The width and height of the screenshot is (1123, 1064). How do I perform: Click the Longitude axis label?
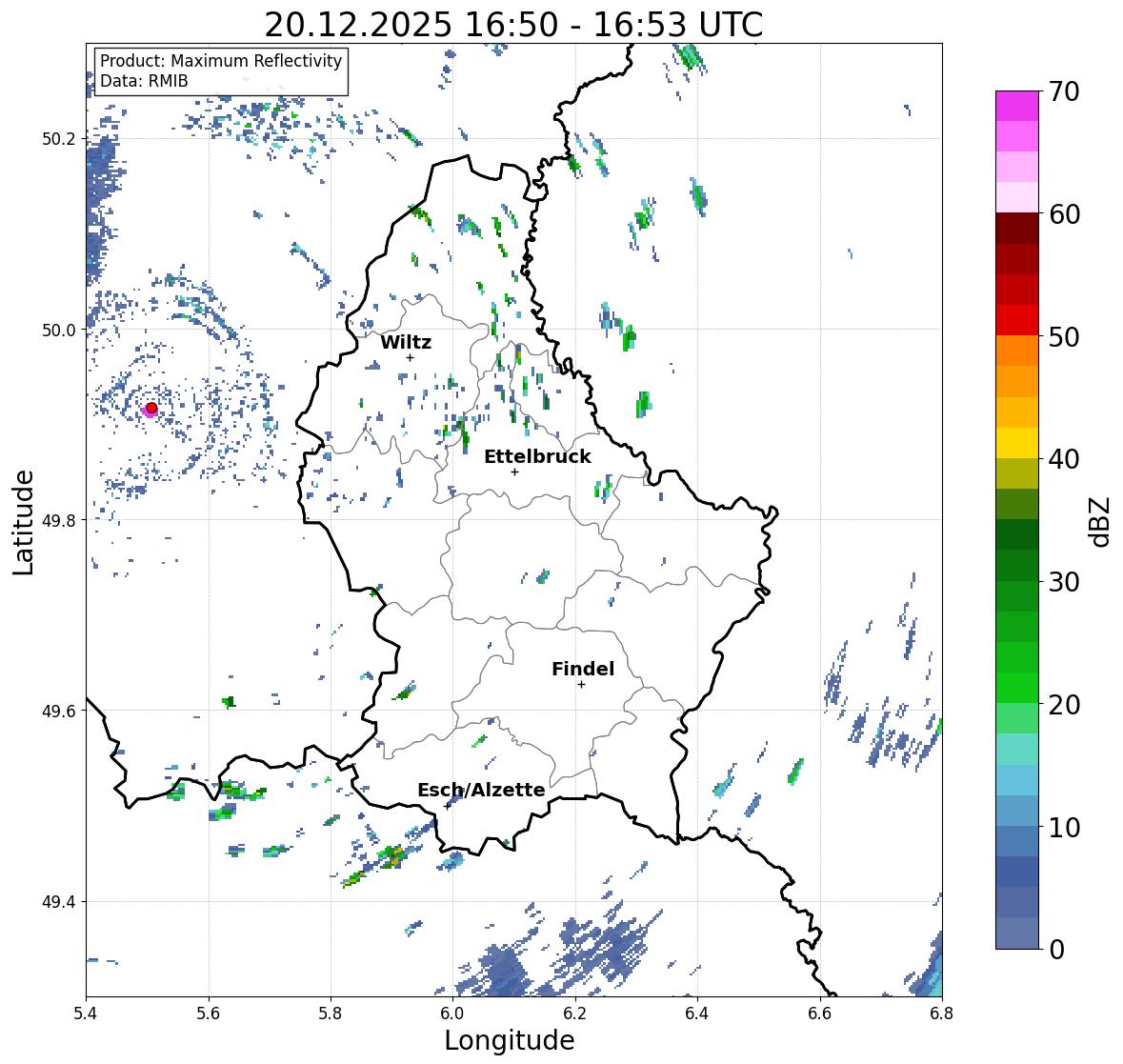pyautogui.click(x=510, y=1040)
